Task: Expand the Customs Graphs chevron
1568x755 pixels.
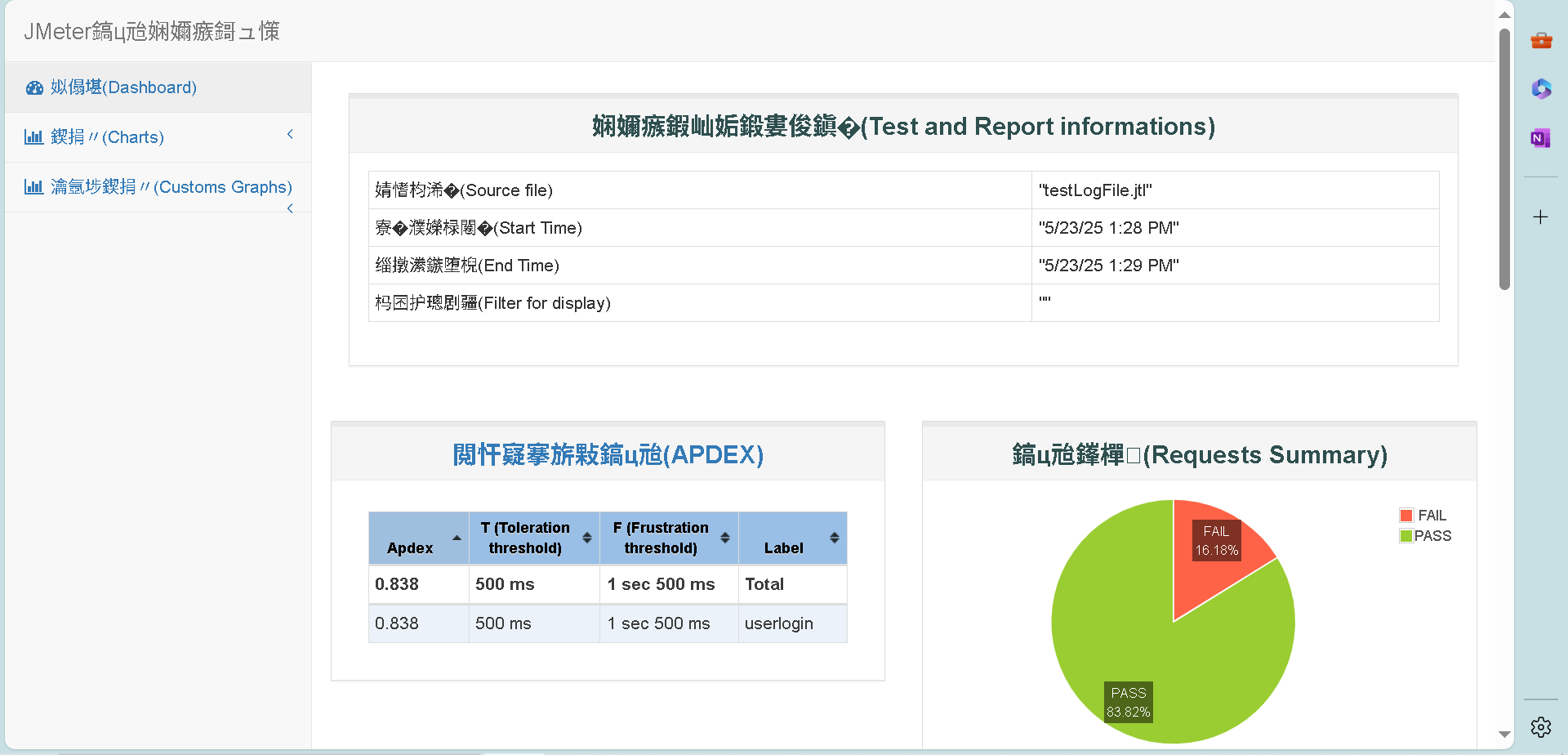Action: (290, 209)
